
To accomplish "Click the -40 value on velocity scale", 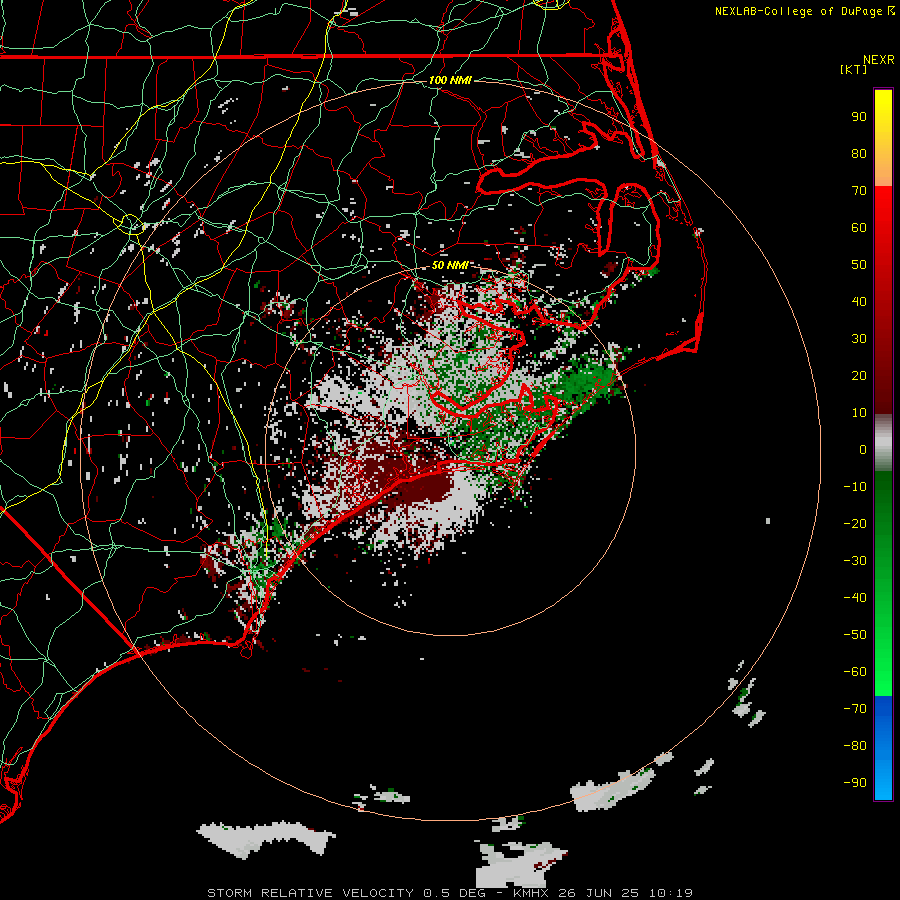I will (855, 598).
